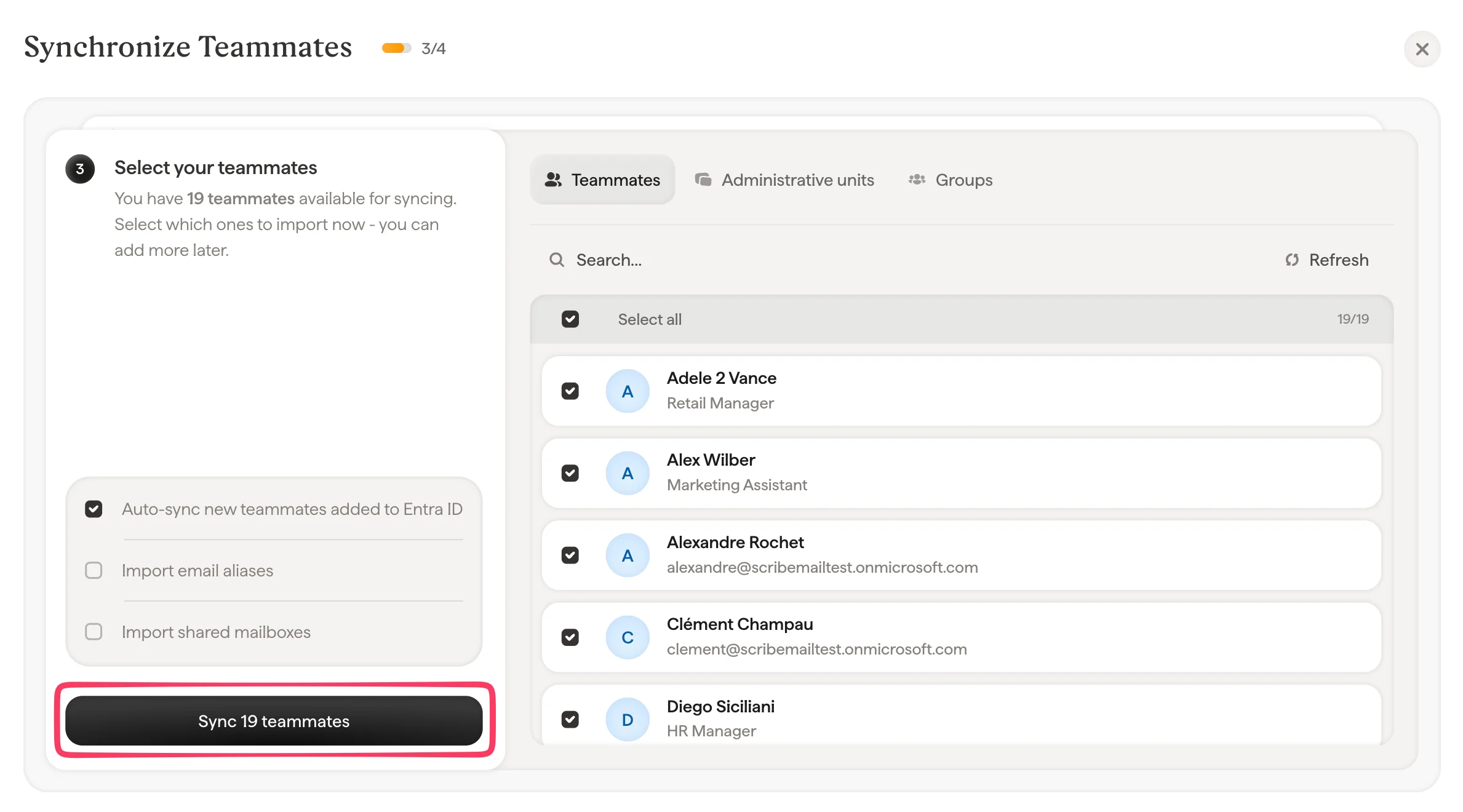This screenshot has width=1463, height=812.
Task: Click Alex Wilber's avatar
Action: (628, 473)
